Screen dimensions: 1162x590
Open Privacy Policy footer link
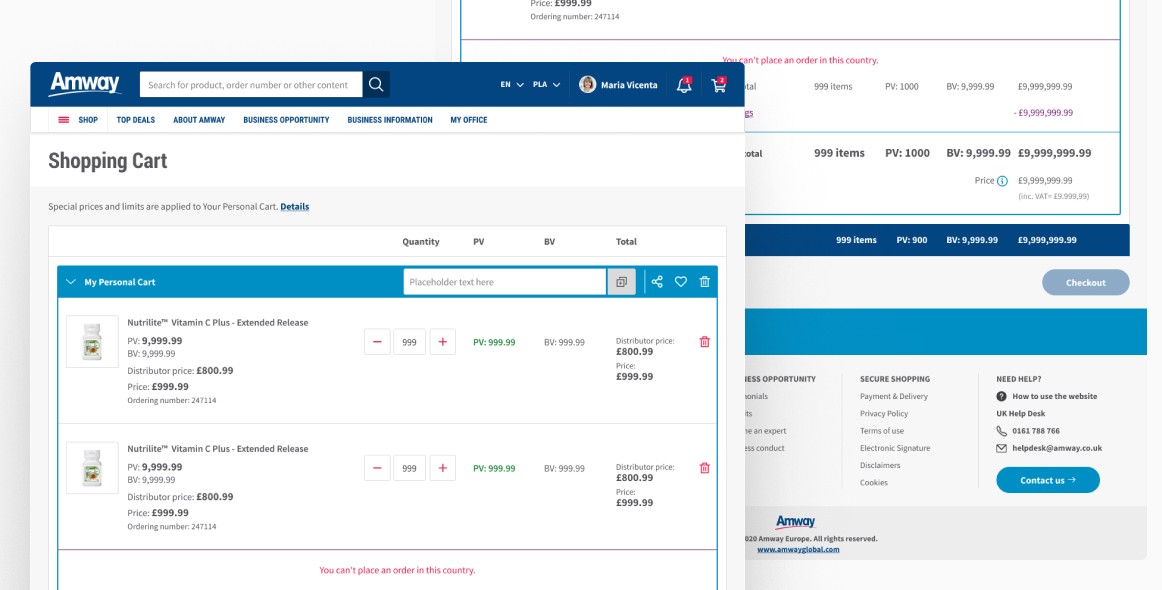(884, 414)
